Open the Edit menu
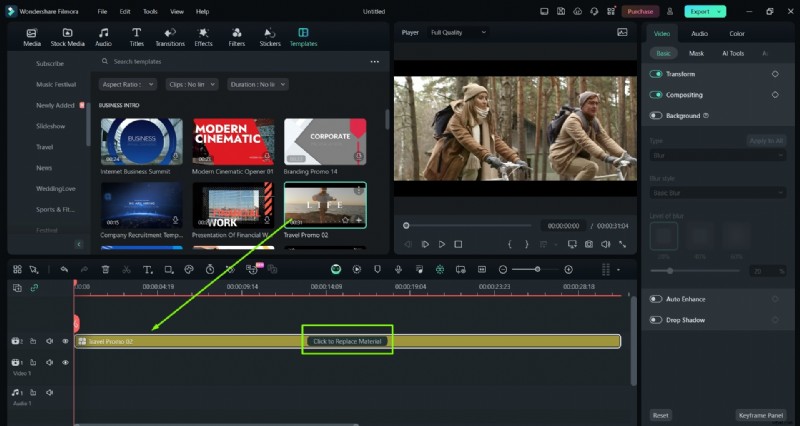800x426 pixels. pyautogui.click(x=125, y=11)
